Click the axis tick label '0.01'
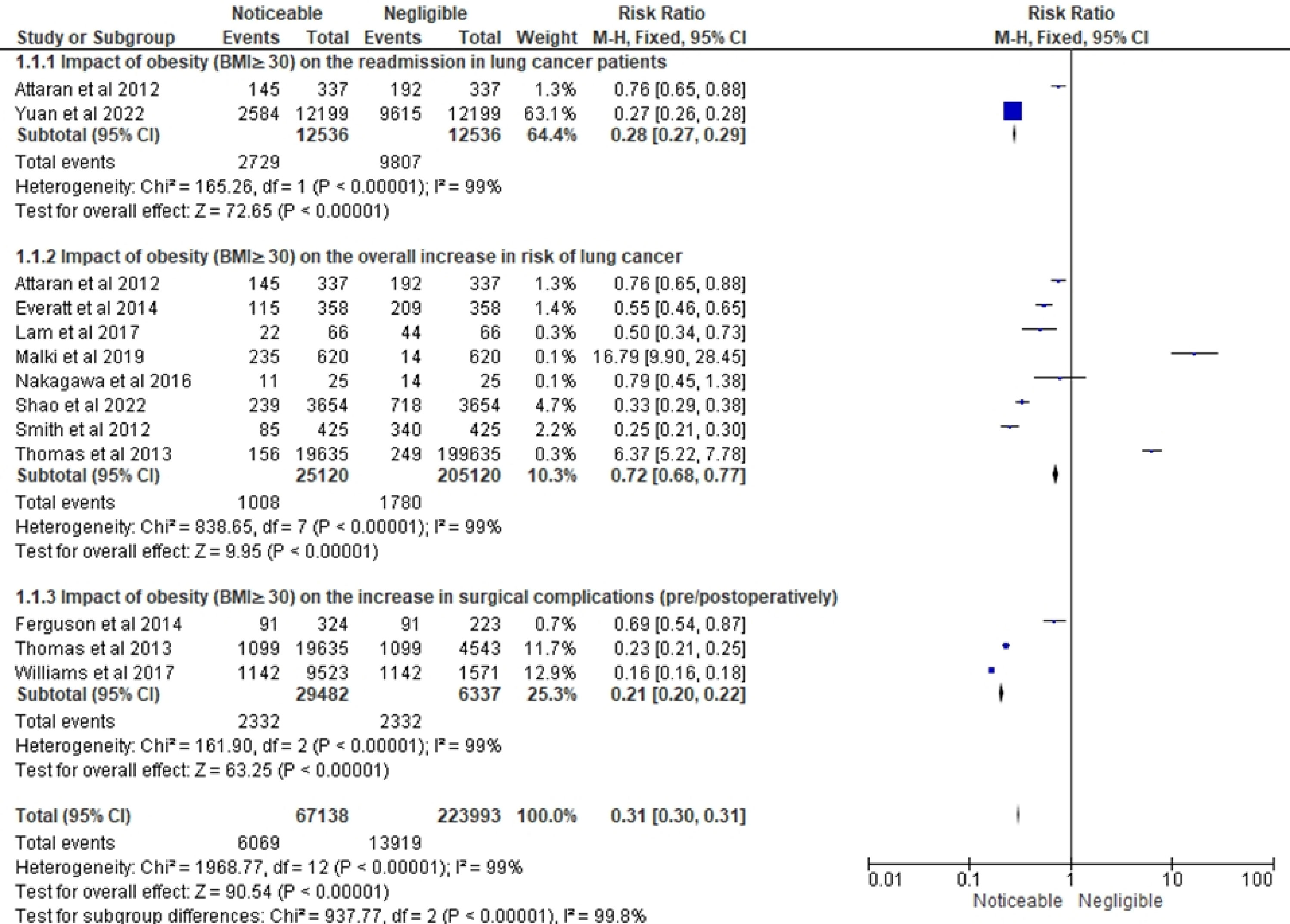The width and height of the screenshot is (1290, 924). [885, 880]
